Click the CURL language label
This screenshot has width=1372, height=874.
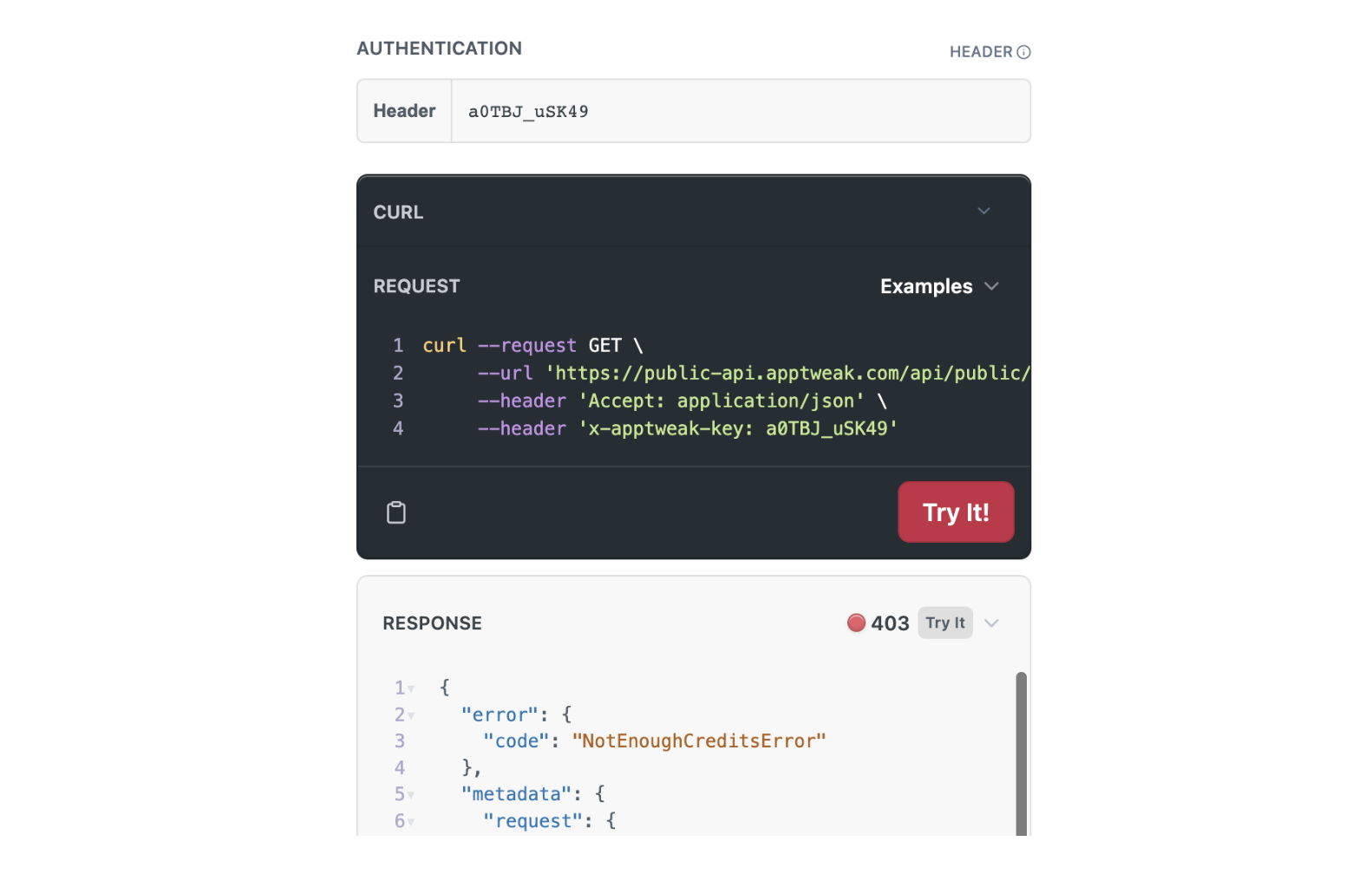click(398, 212)
